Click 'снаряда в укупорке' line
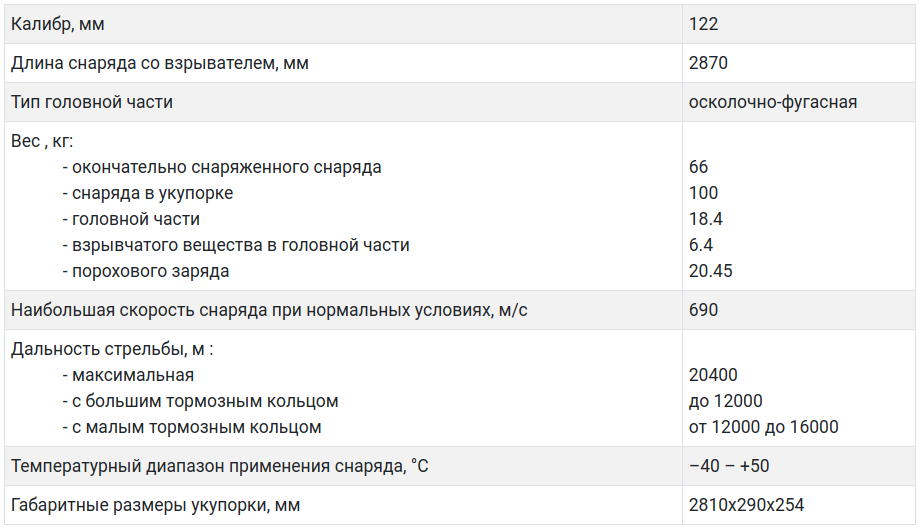Screen dimensions: 920x530 [148, 193]
